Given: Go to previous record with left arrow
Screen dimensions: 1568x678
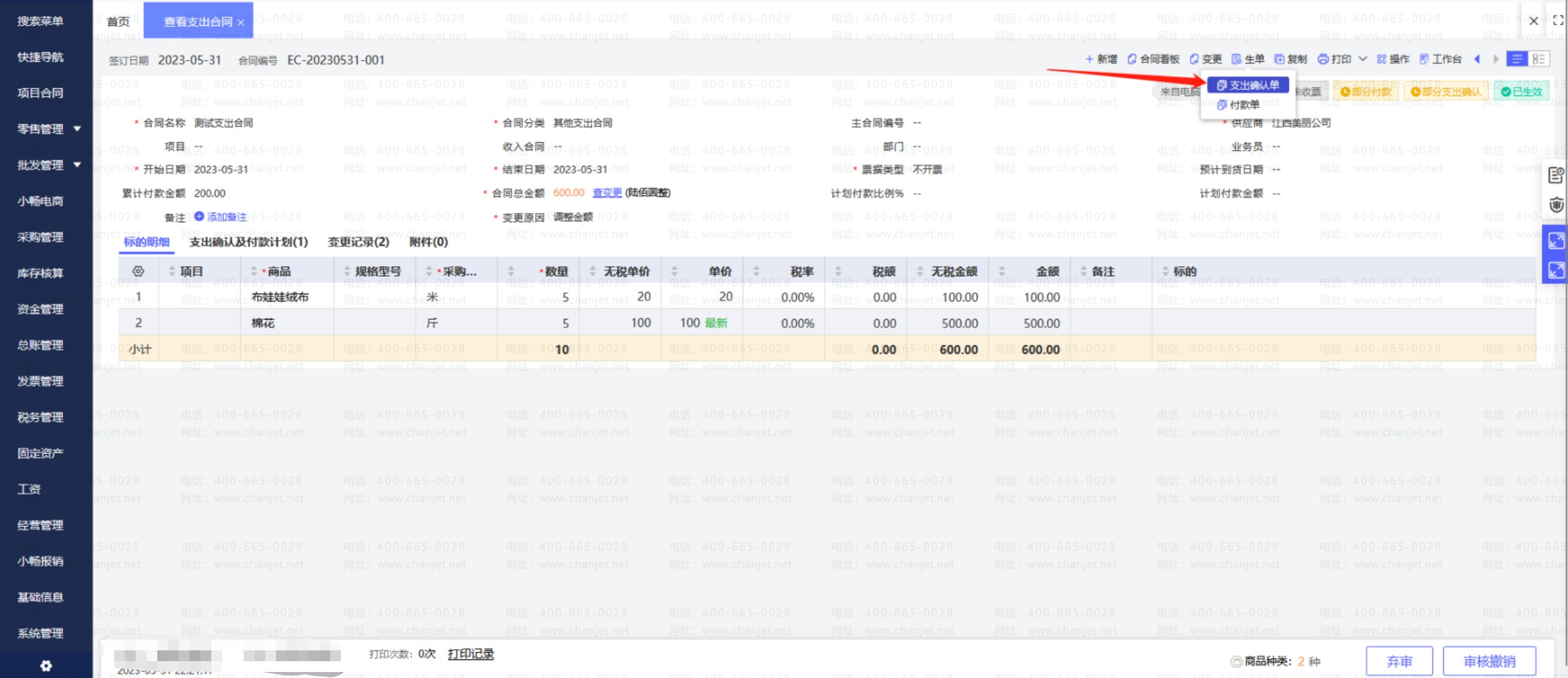Looking at the screenshot, I should 1477,59.
